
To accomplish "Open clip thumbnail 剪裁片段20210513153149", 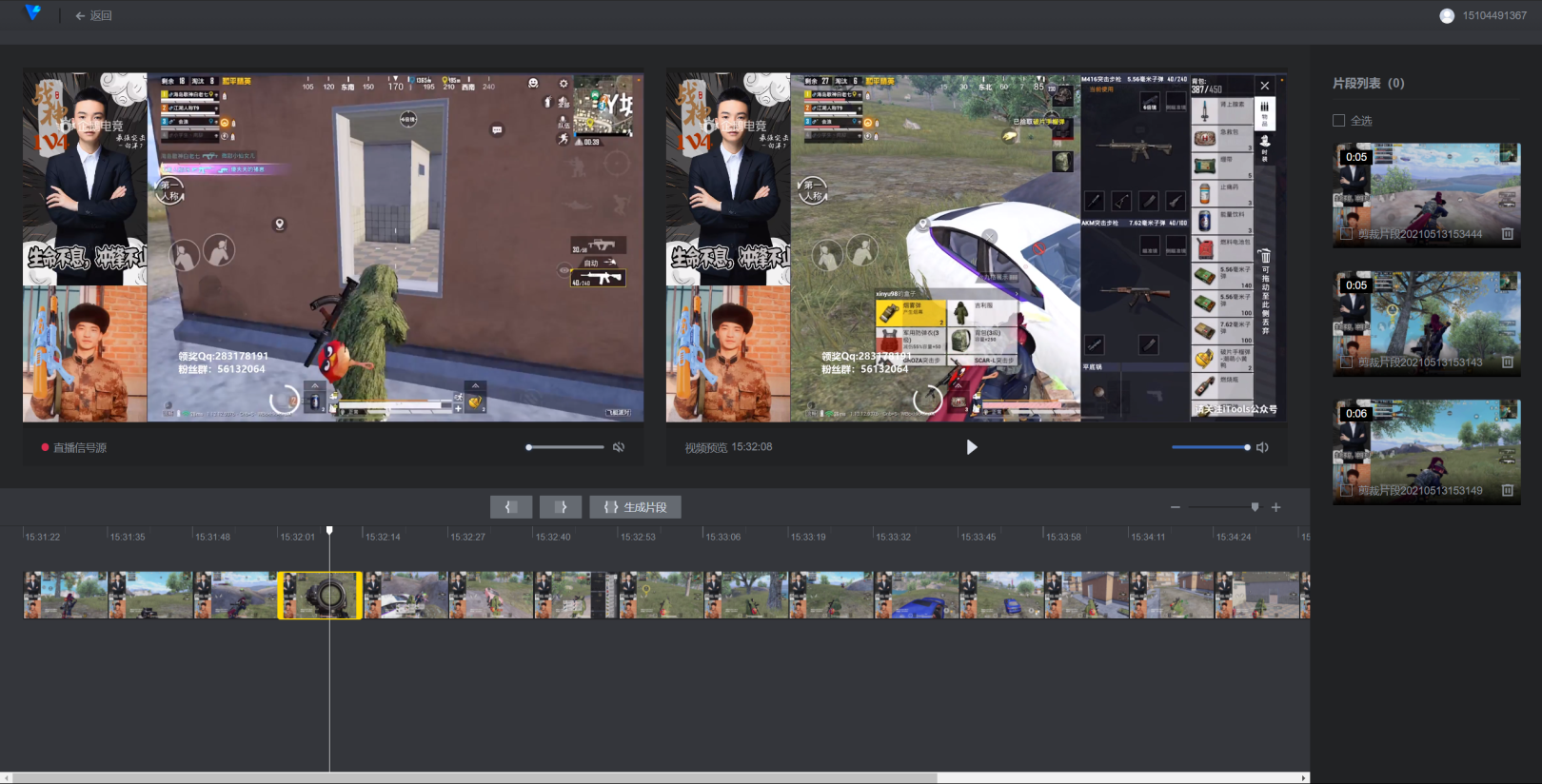I will pos(1427,452).
